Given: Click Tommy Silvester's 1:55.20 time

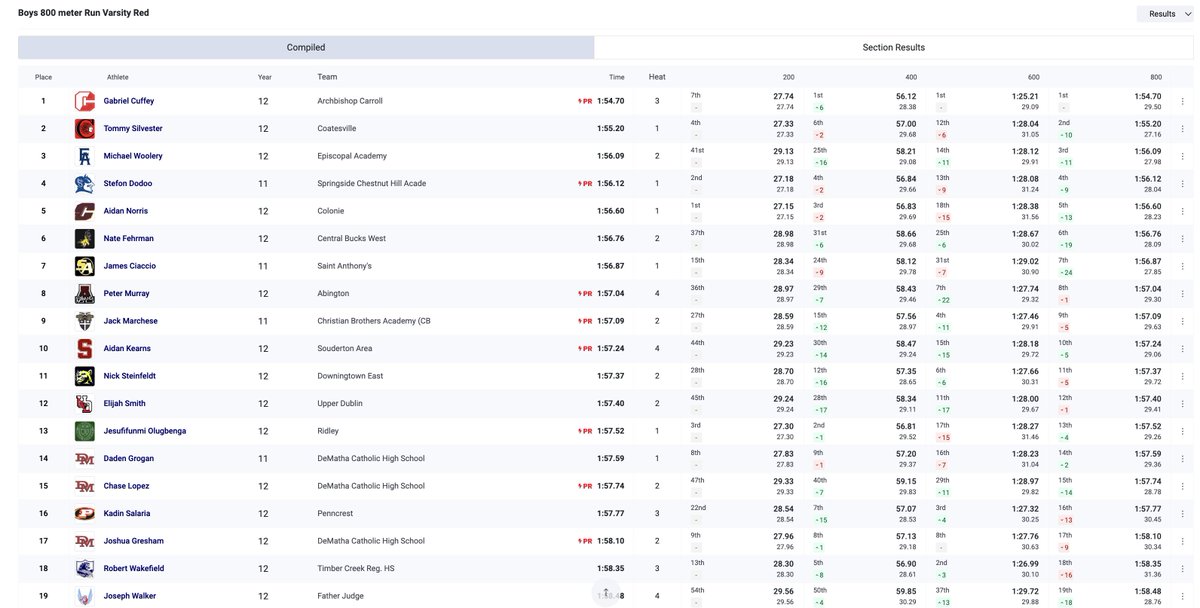Looking at the screenshot, I should pyautogui.click(x=611, y=129).
